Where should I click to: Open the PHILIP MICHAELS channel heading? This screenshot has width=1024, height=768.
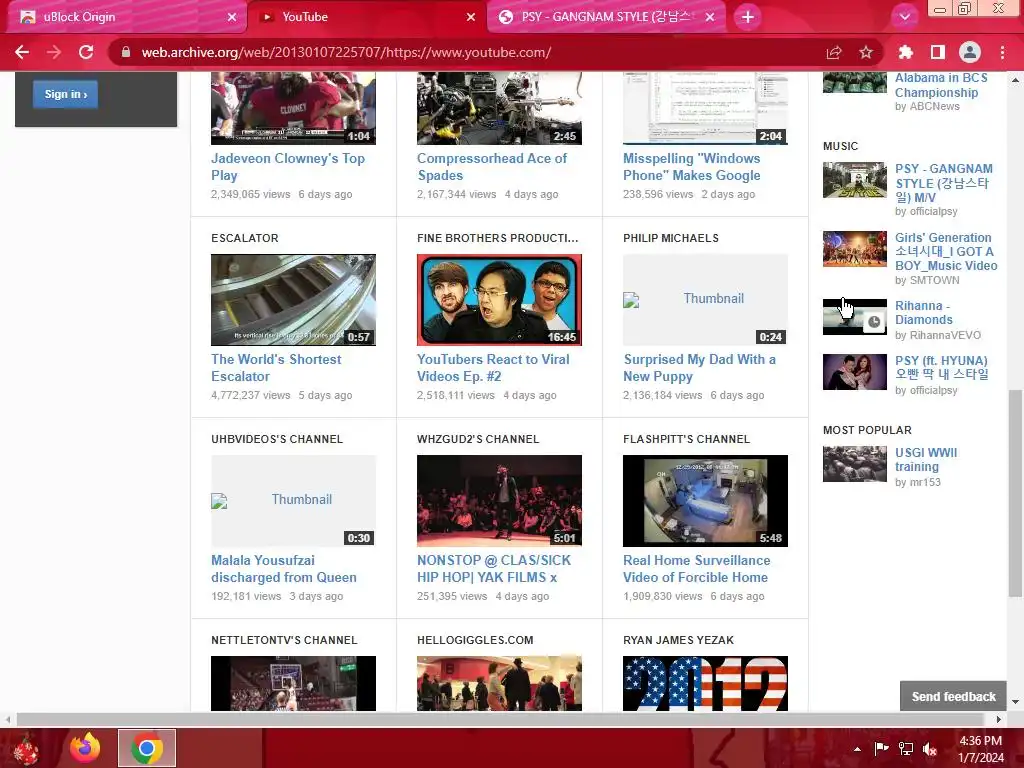point(671,238)
